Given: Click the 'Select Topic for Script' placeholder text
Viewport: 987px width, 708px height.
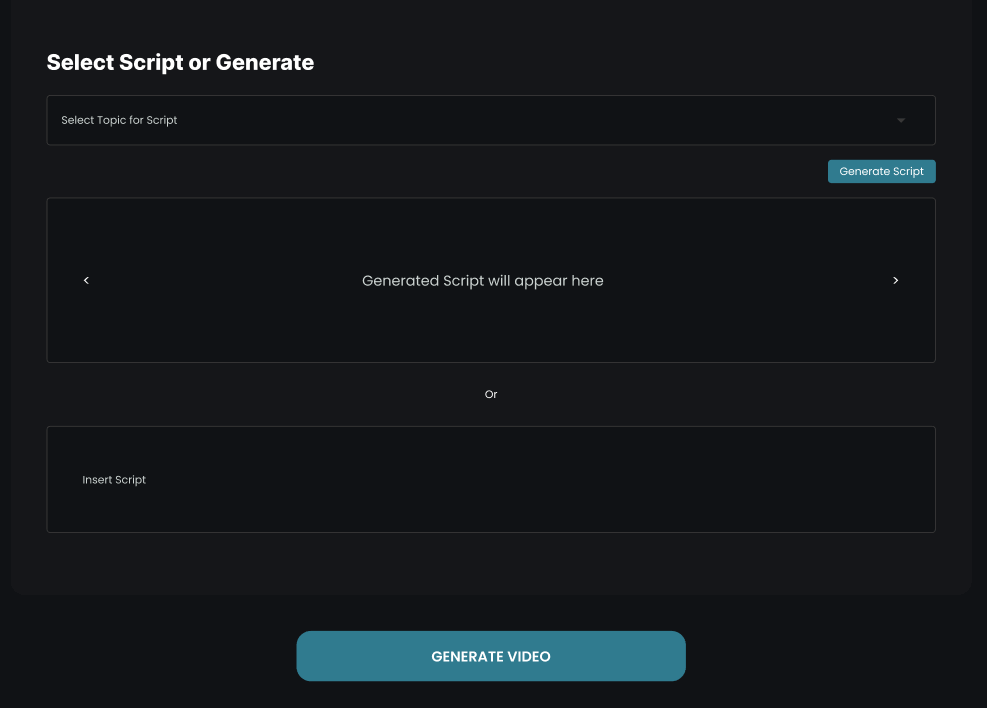Looking at the screenshot, I should coord(119,120).
